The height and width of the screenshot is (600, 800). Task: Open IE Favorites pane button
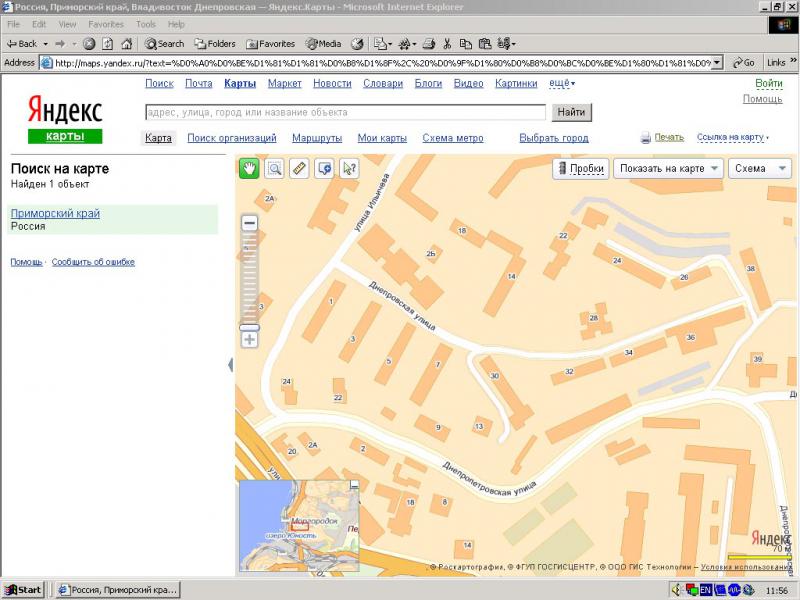pos(270,44)
